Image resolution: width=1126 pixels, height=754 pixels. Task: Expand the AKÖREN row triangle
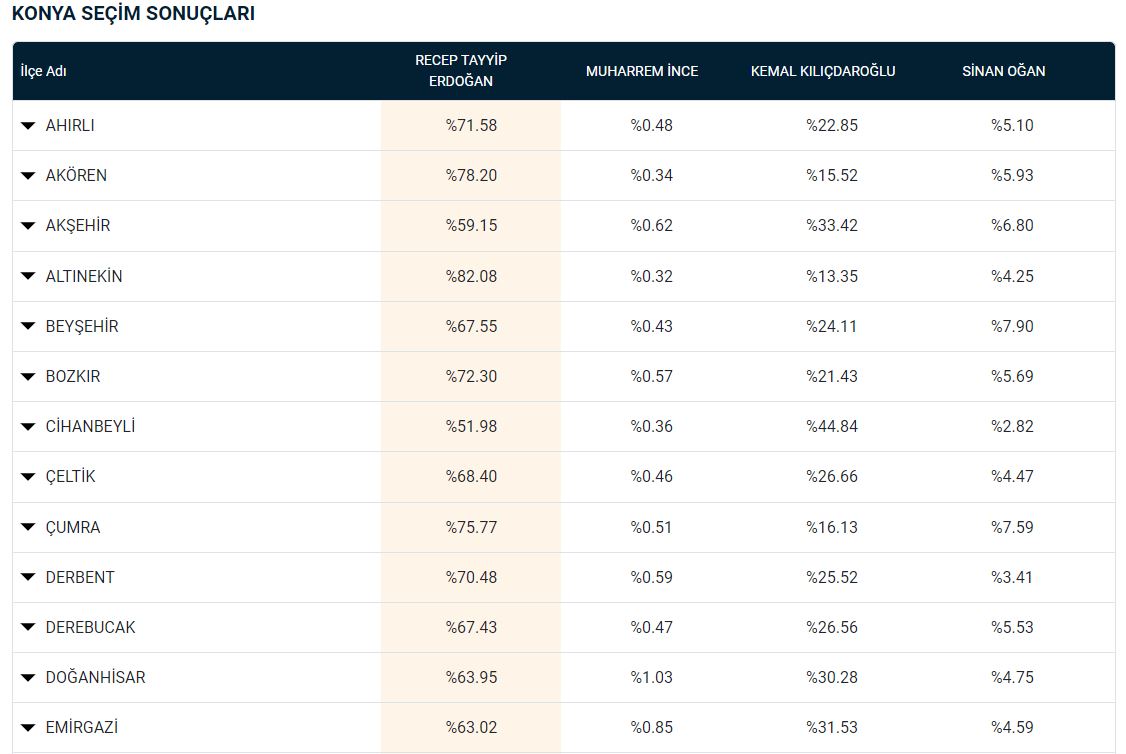click(x=28, y=176)
